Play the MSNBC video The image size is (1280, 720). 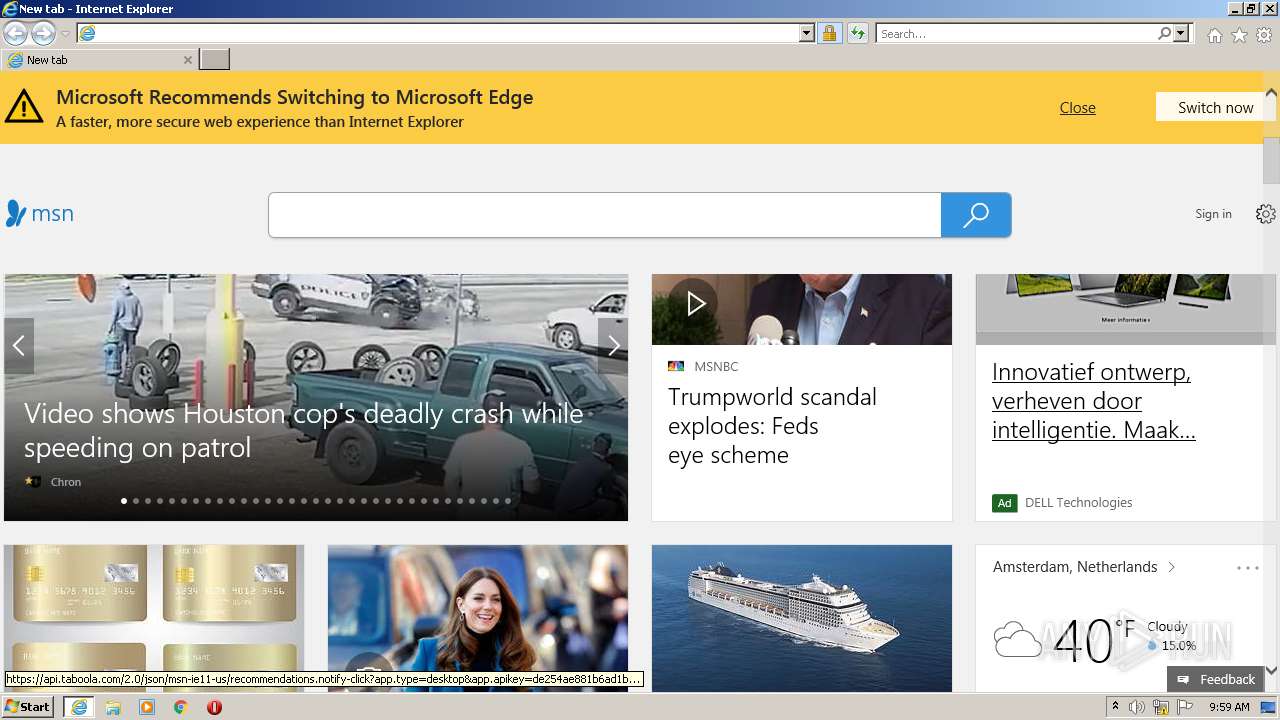[696, 303]
